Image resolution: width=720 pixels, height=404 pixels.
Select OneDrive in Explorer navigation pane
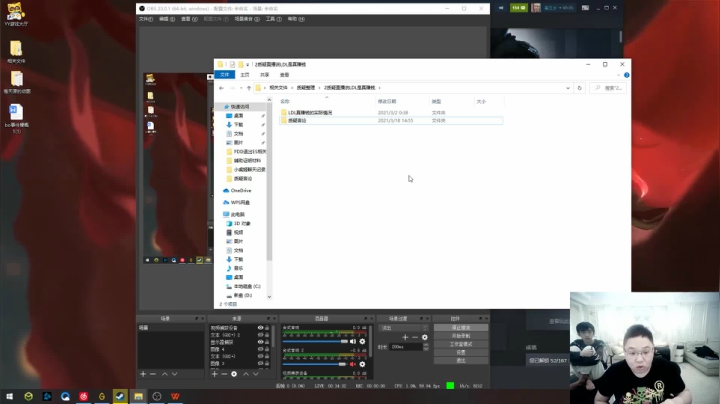[x=241, y=191]
